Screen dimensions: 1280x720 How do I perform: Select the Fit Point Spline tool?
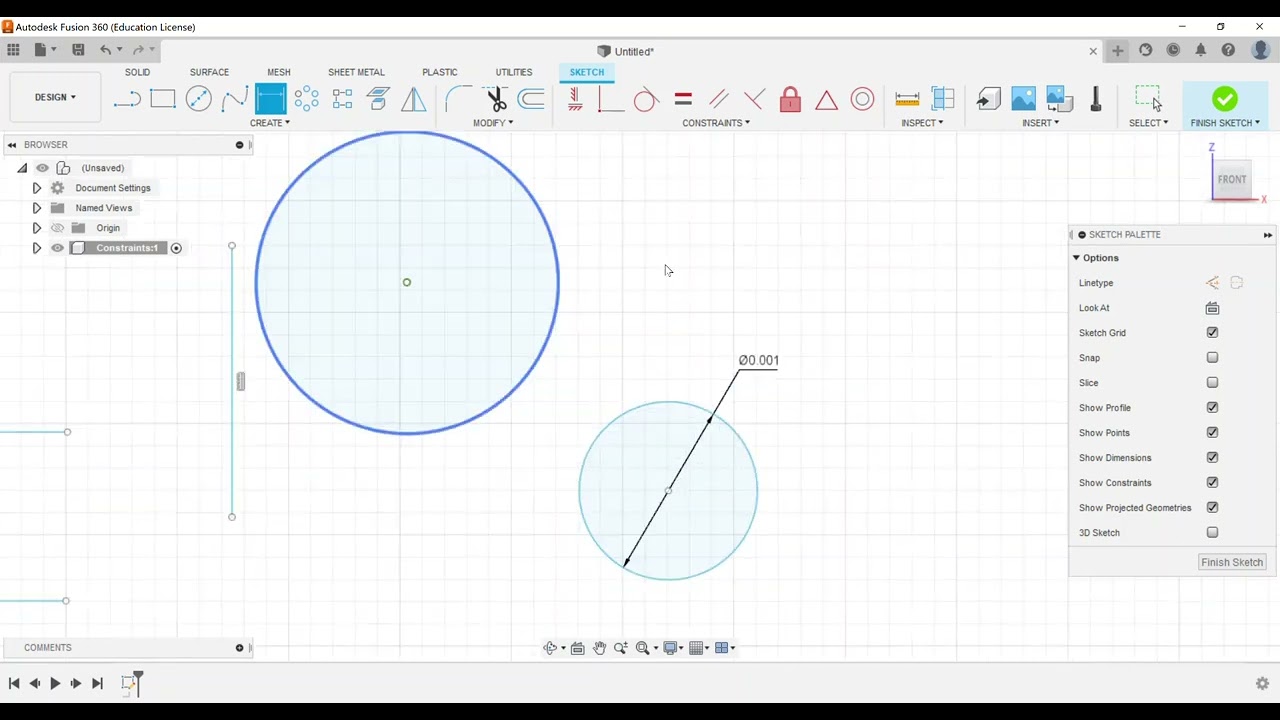coord(235,99)
